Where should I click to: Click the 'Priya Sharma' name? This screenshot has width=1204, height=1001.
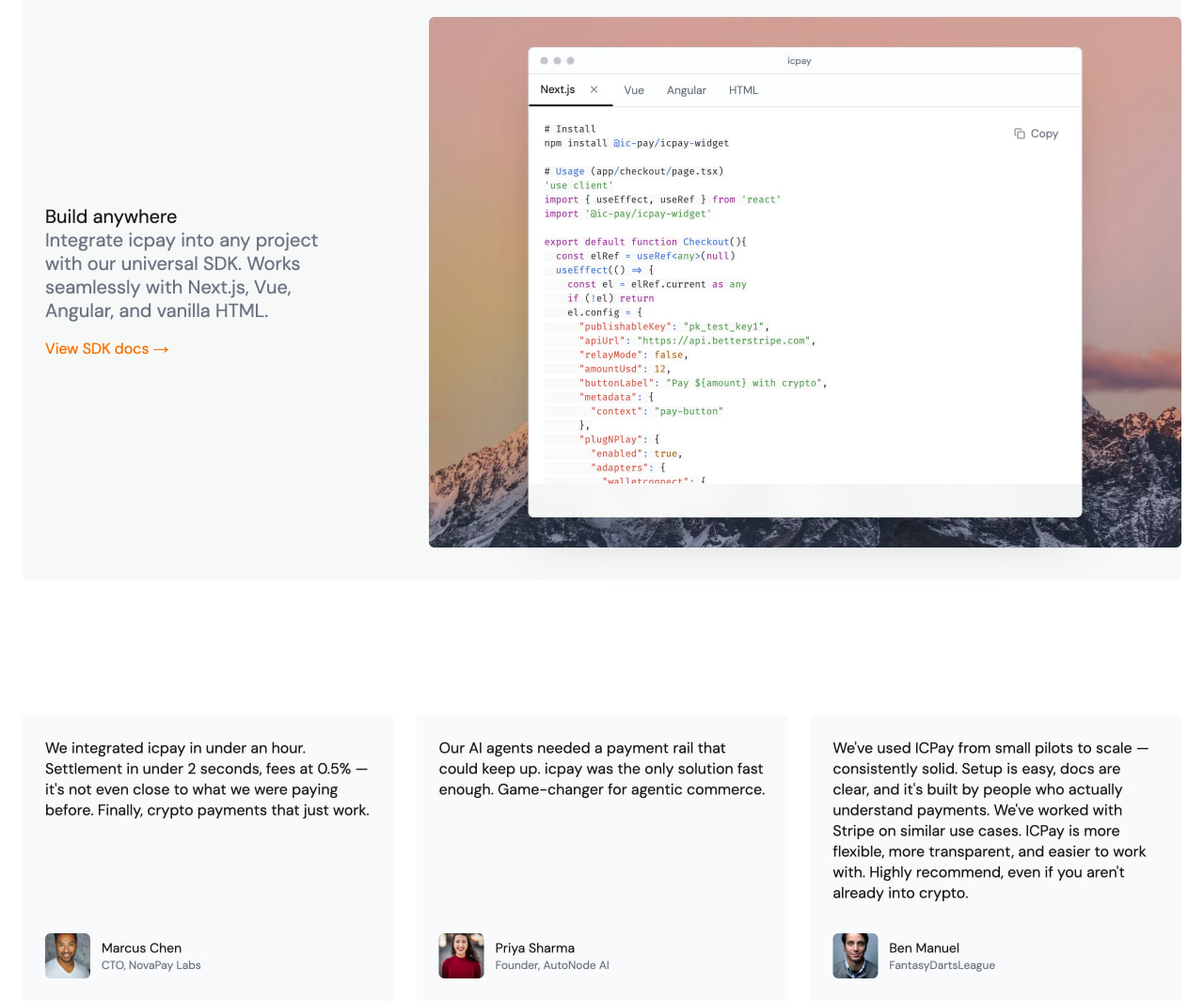click(x=535, y=948)
